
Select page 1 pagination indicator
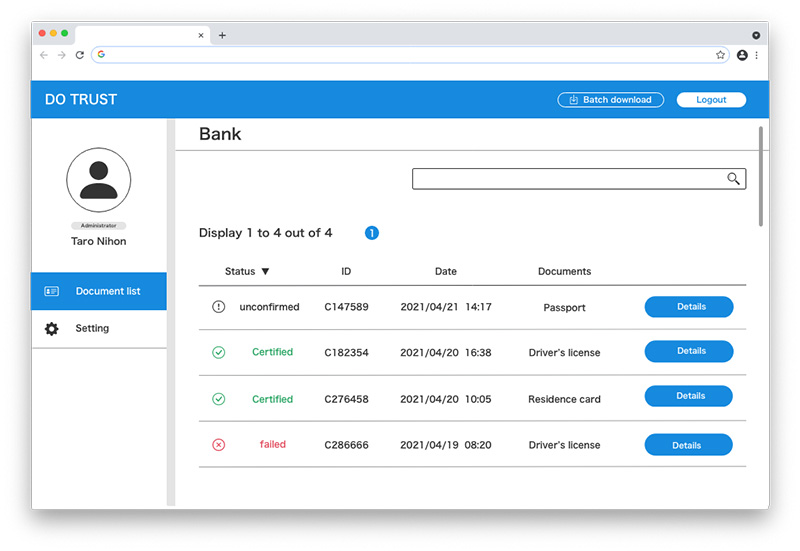pos(372,233)
